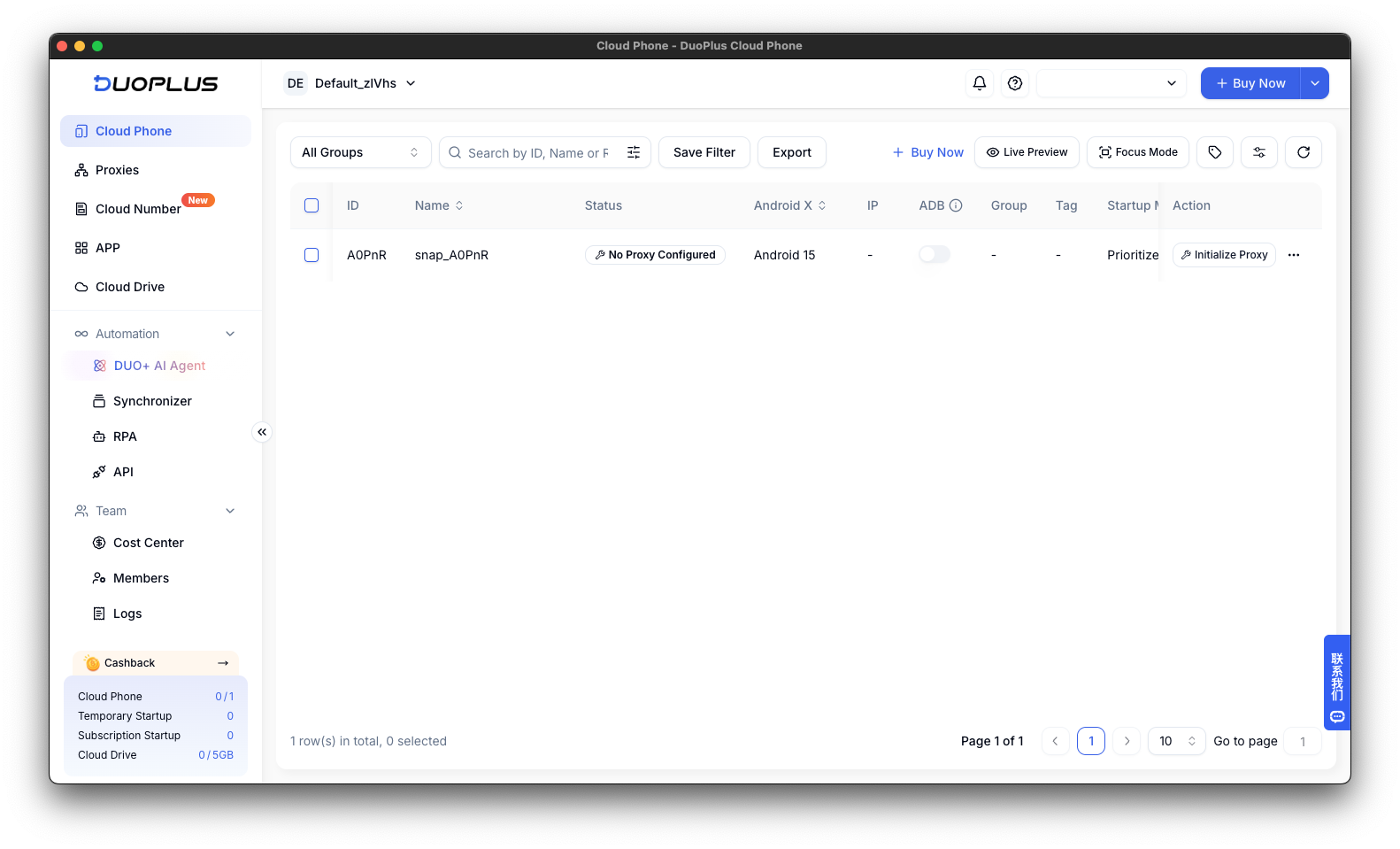Click the DE workspace avatar
The width and height of the screenshot is (1400, 849).
296,83
